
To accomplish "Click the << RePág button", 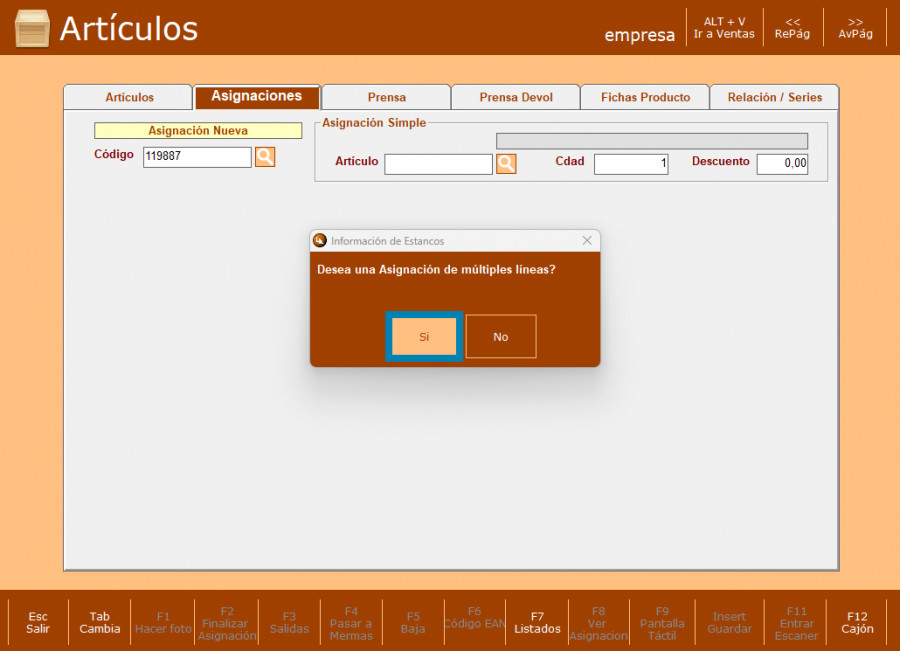I will (x=792, y=27).
